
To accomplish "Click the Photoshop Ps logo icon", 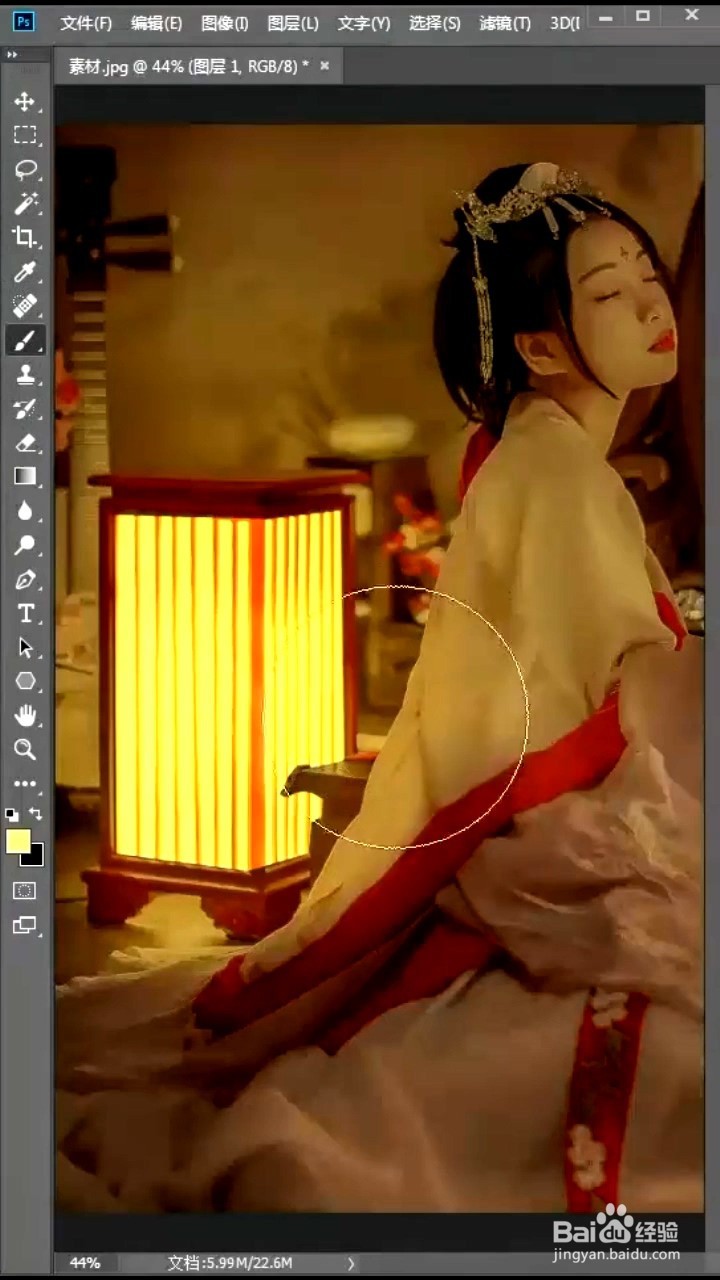I will tap(24, 21).
